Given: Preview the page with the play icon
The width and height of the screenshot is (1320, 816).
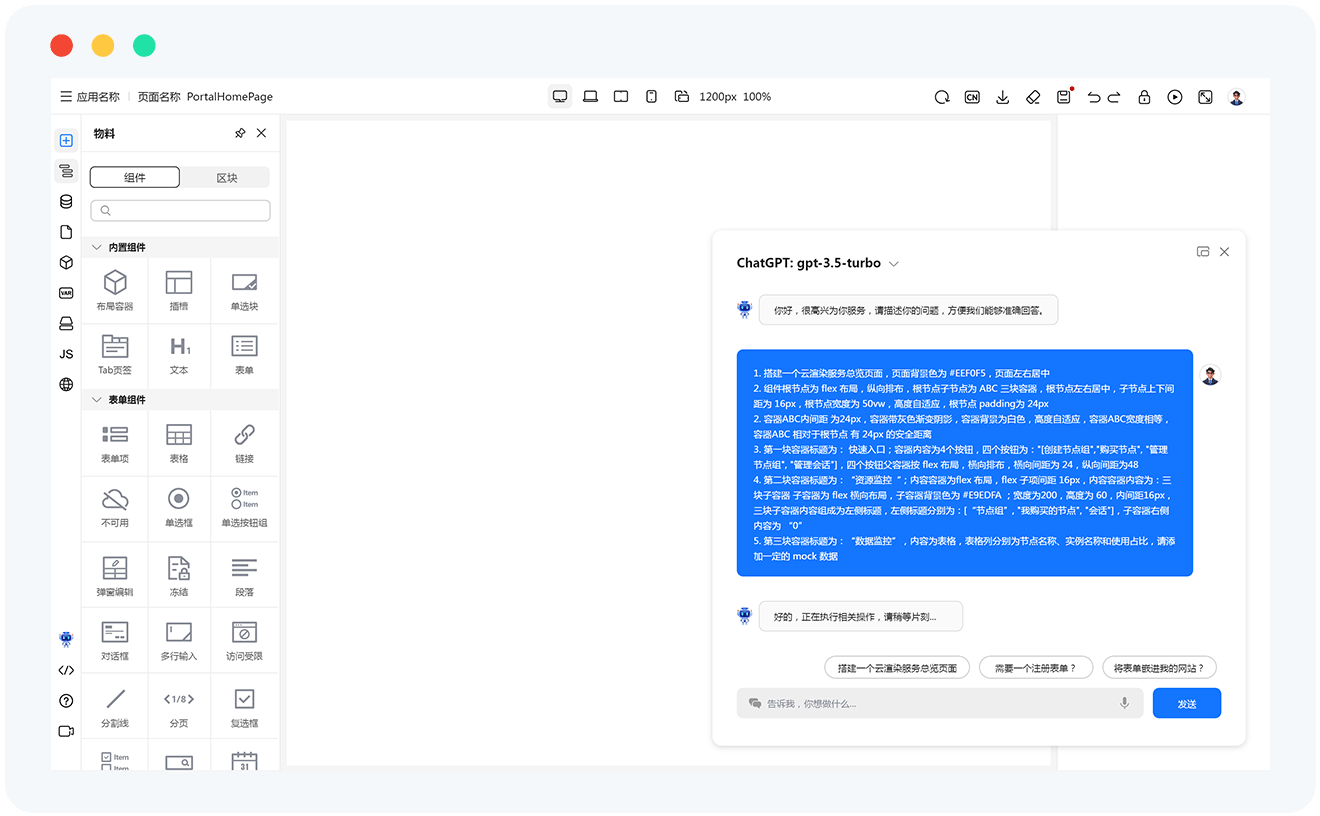Looking at the screenshot, I should tap(1174, 96).
